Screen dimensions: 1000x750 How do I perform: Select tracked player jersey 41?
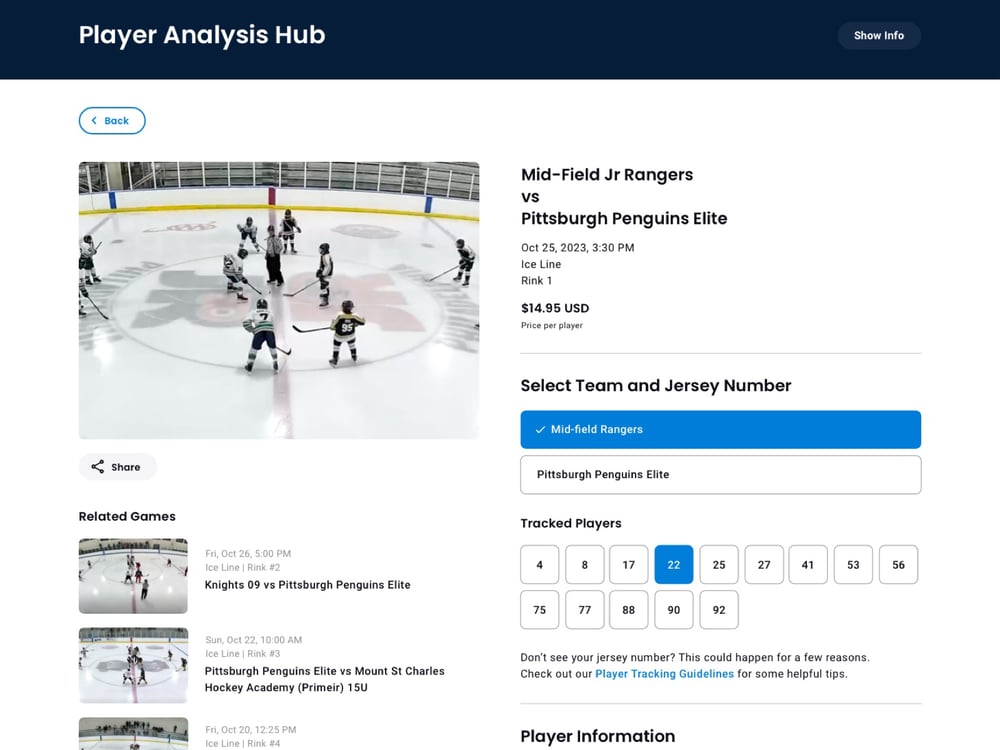808,564
